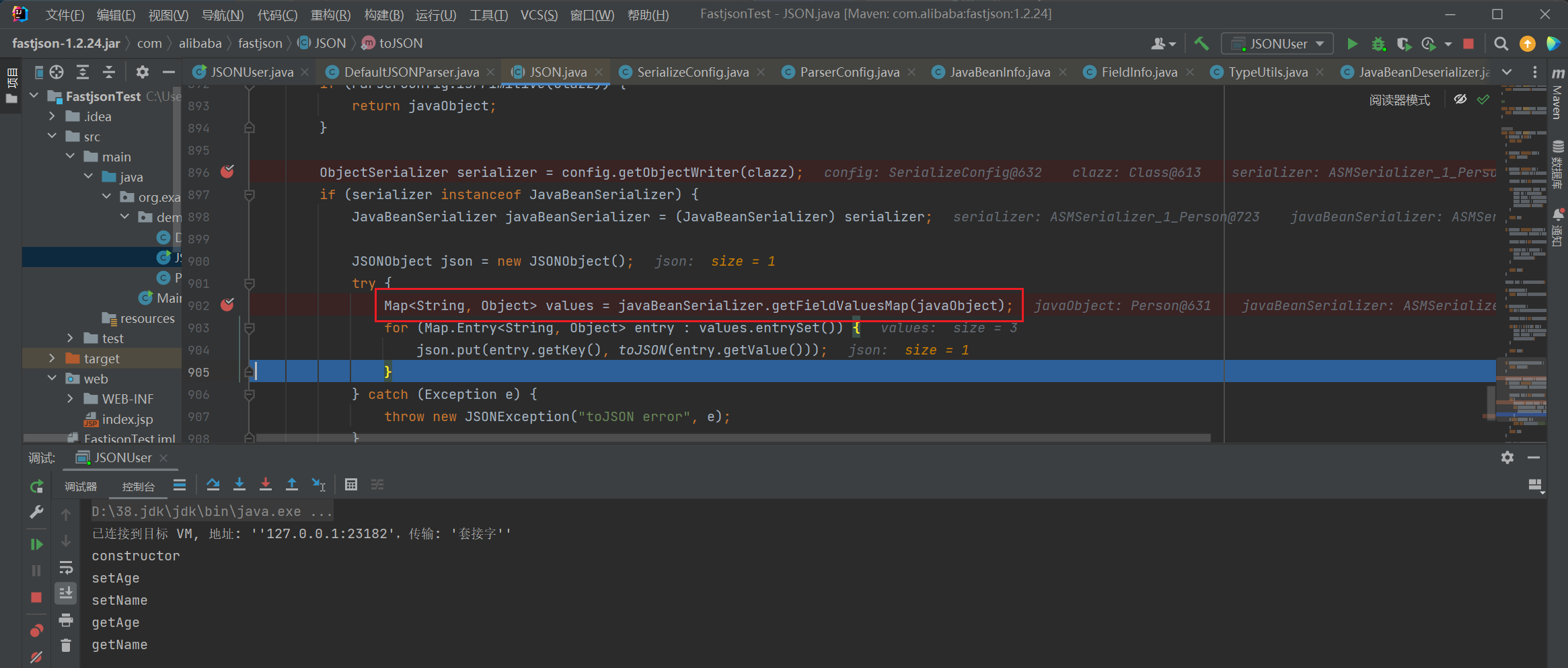Click the toJSON breadcrumb

point(393,43)
